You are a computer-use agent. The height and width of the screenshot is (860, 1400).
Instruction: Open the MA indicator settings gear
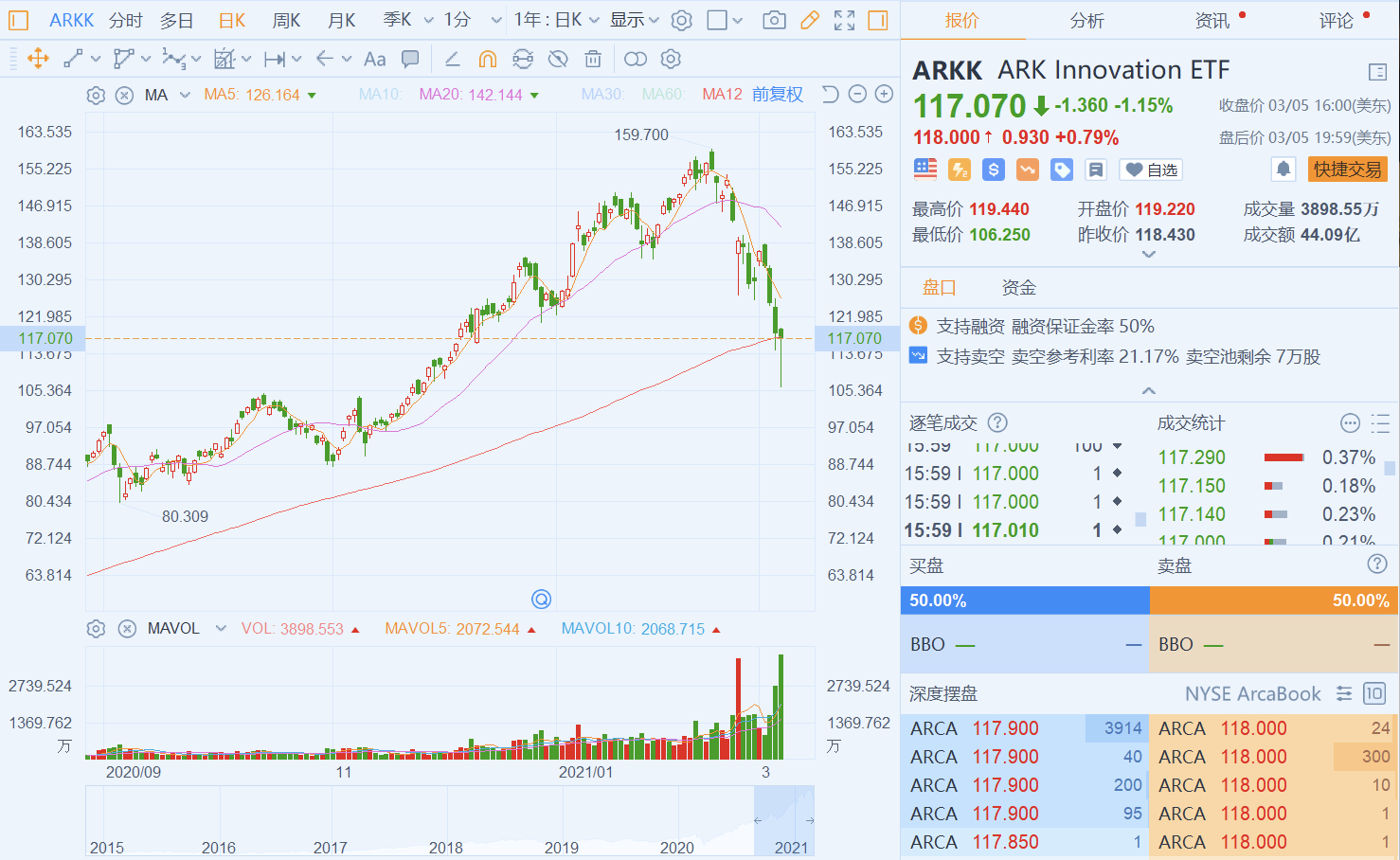tap(96, 95)
